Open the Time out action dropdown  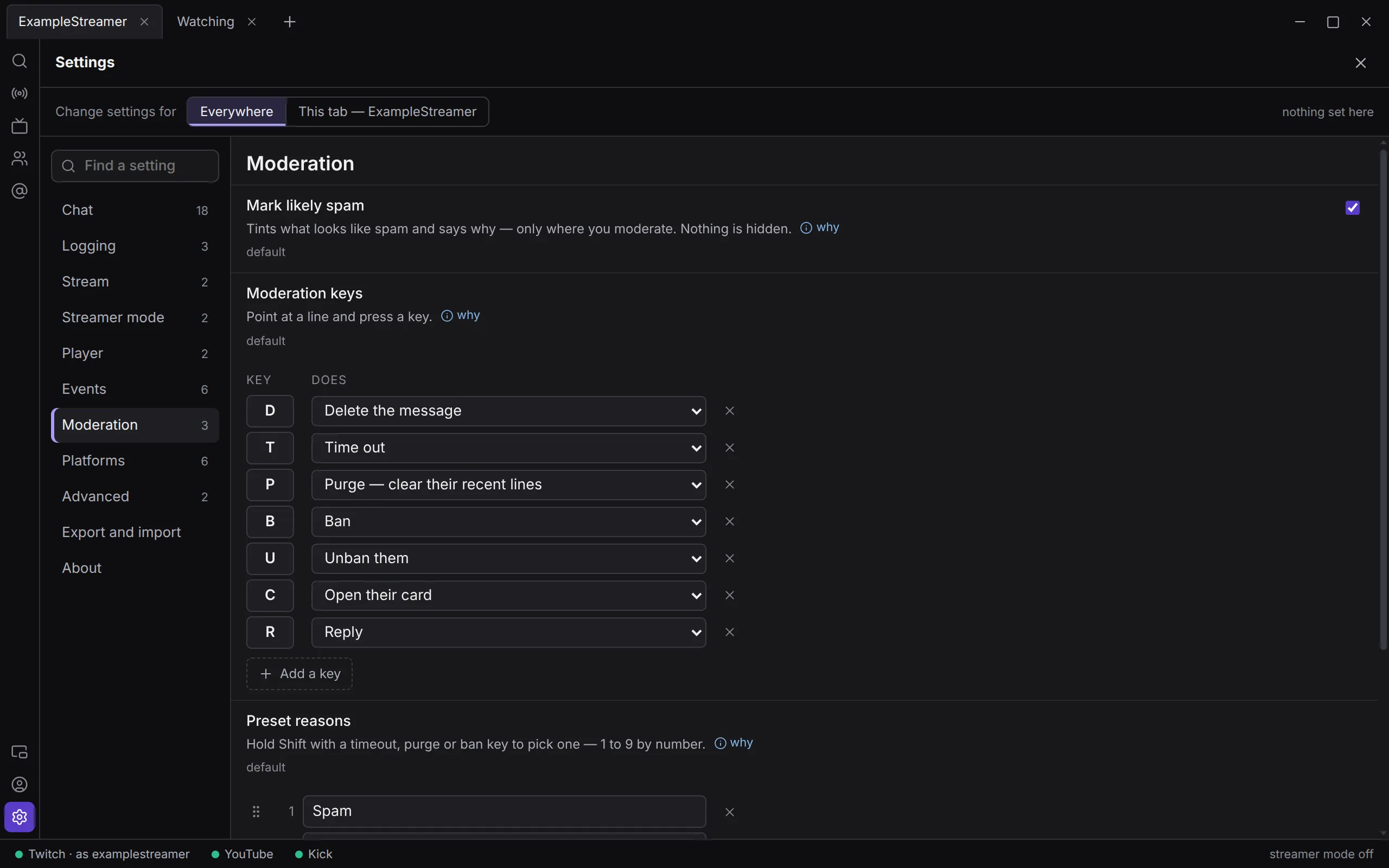click(508, 448)
